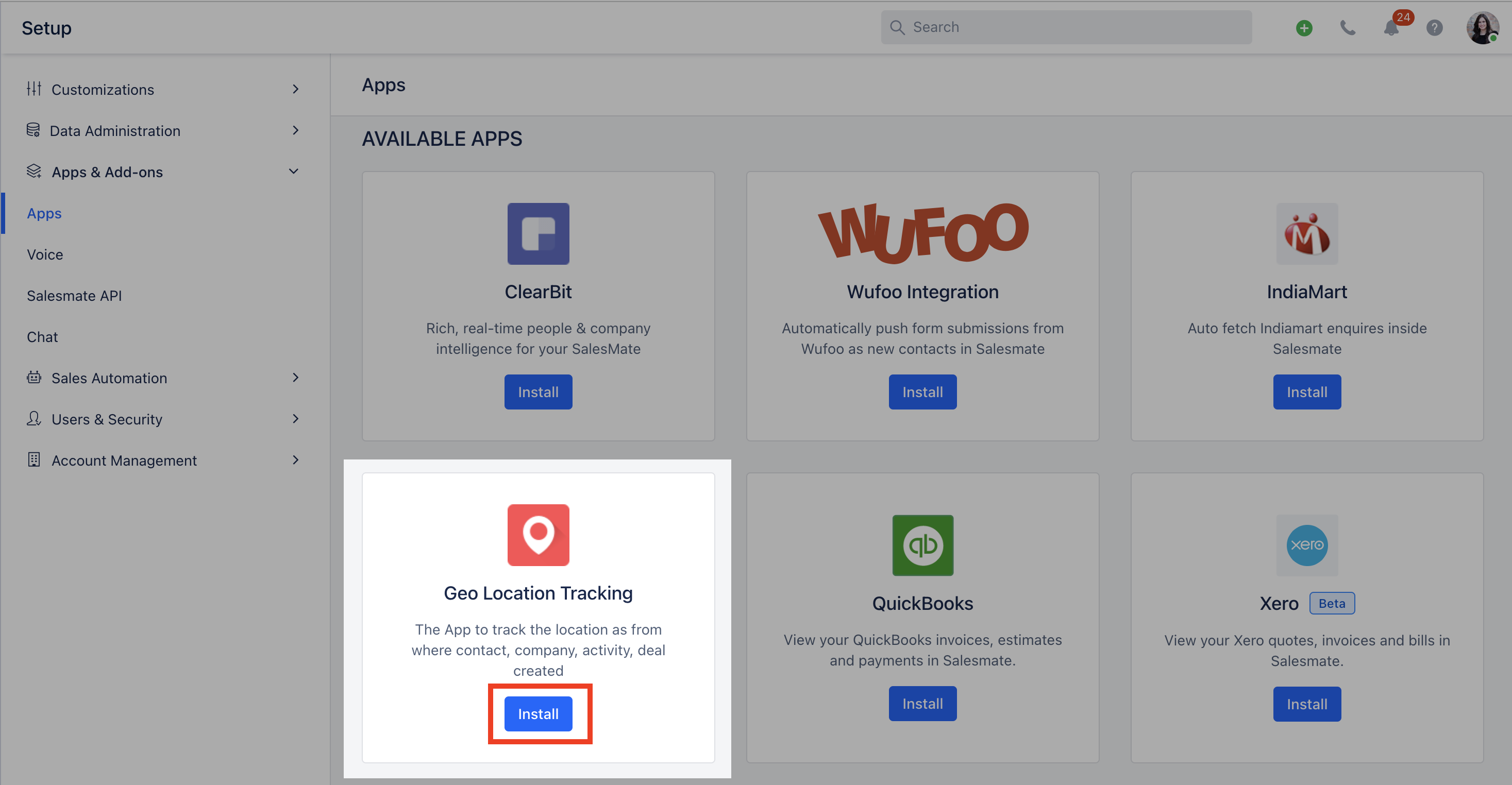Install the Xero app
This screenshot has height=785, width=1512.
coord(1306,704)
